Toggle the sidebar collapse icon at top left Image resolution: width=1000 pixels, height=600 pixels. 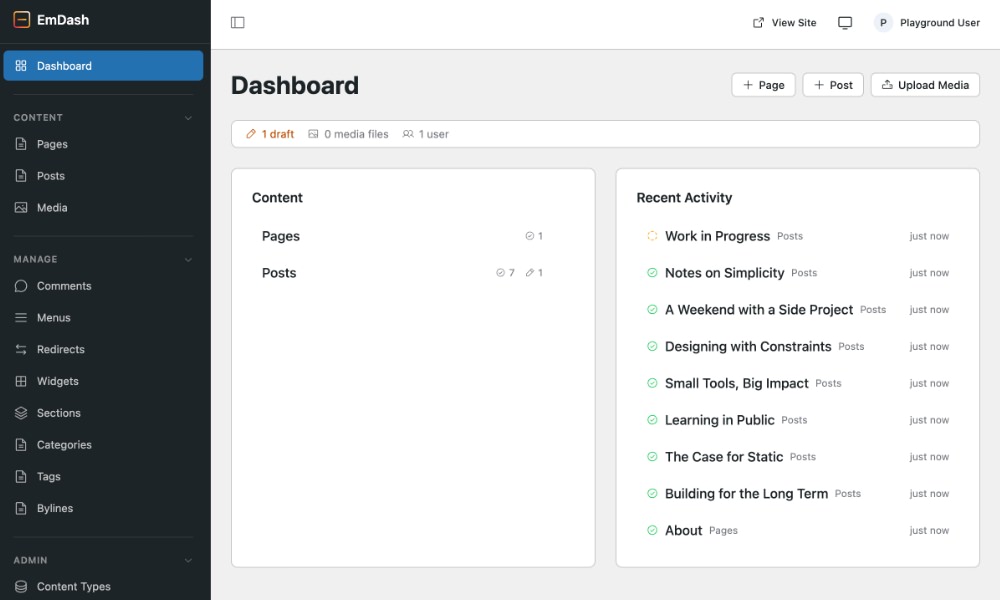[237, 22]
